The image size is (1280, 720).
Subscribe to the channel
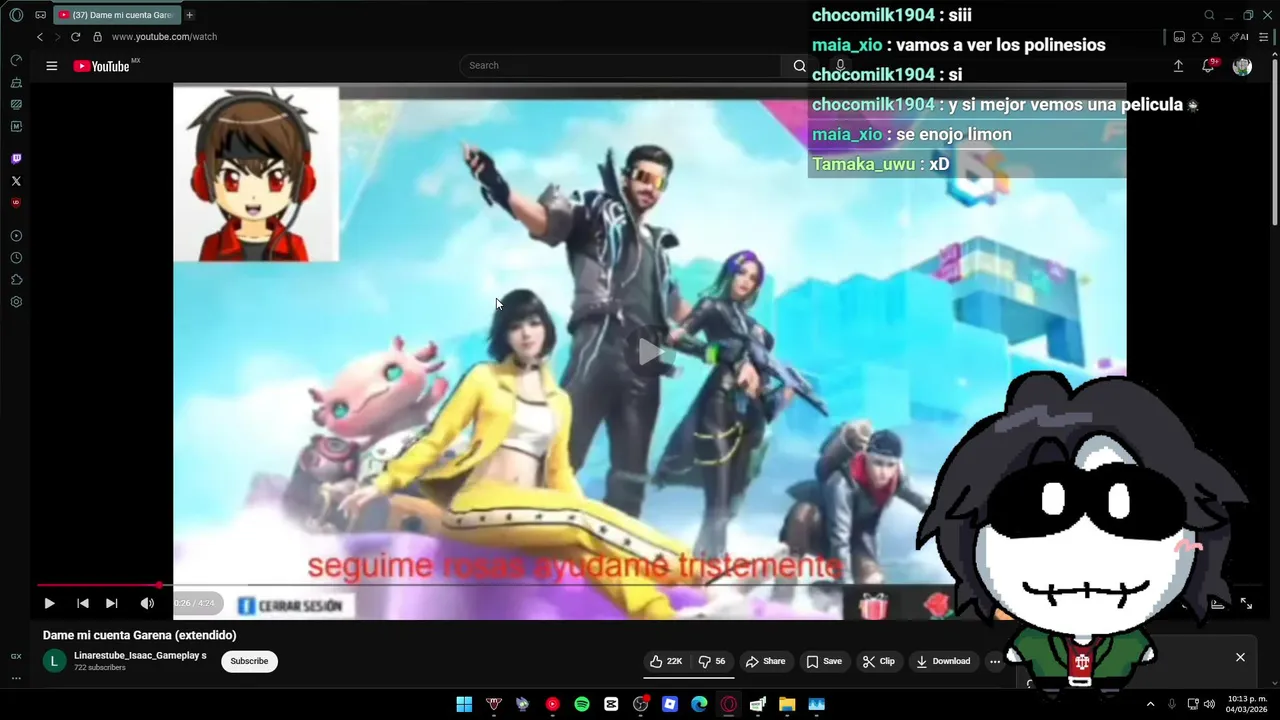(x=249, y=661)
